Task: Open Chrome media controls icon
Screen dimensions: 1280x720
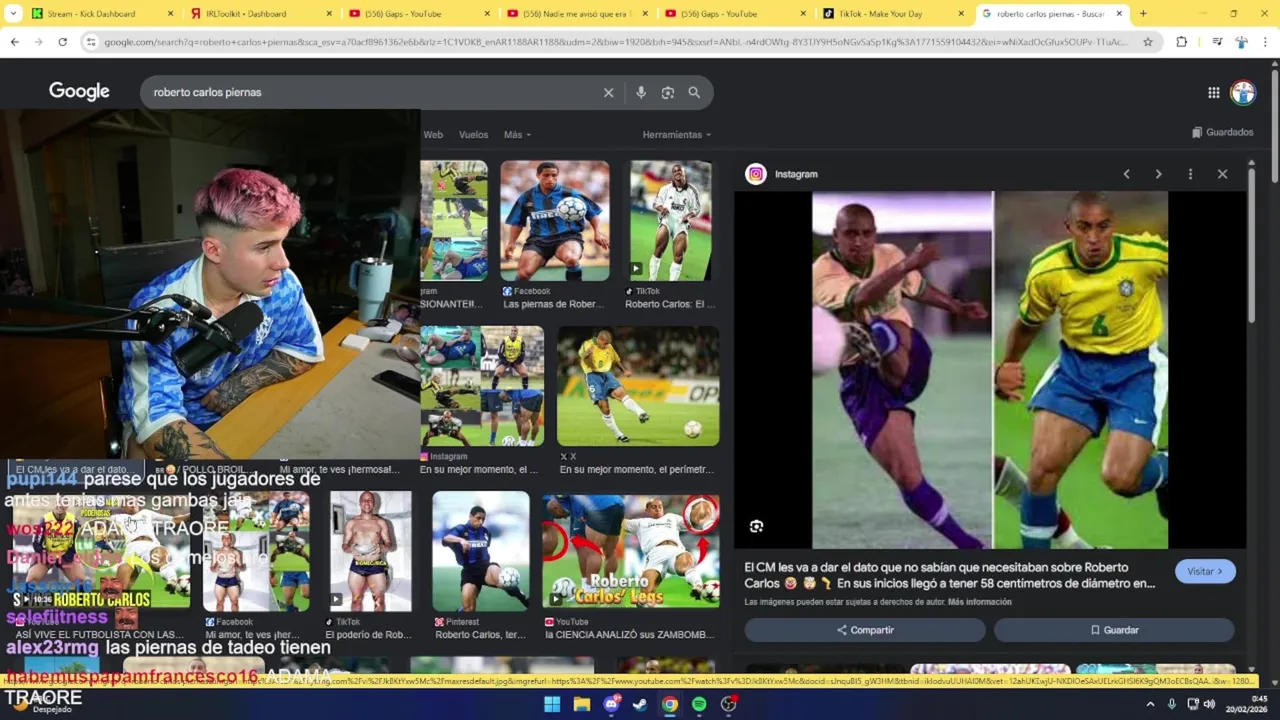Action: 1217,42
